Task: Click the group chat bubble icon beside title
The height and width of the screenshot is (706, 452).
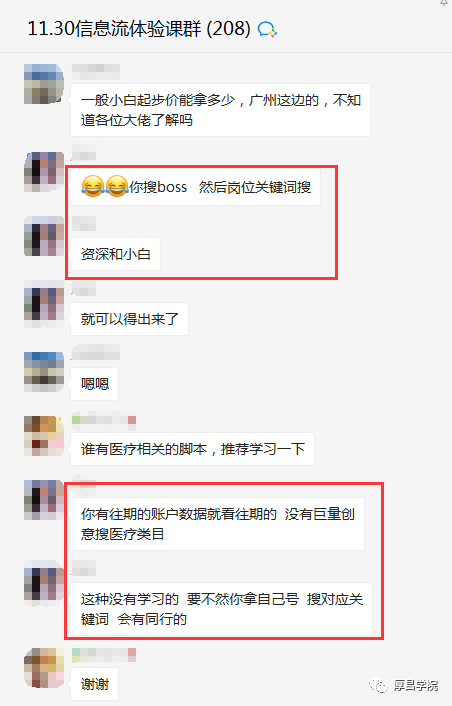Action: click(267, 30)
